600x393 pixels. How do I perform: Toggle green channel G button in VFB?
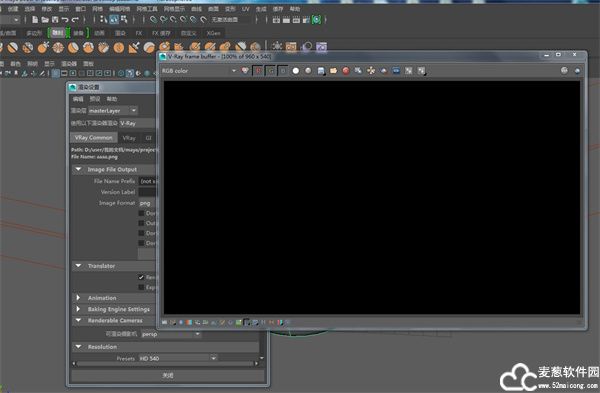pyautogui.click(x=271, y=70)
